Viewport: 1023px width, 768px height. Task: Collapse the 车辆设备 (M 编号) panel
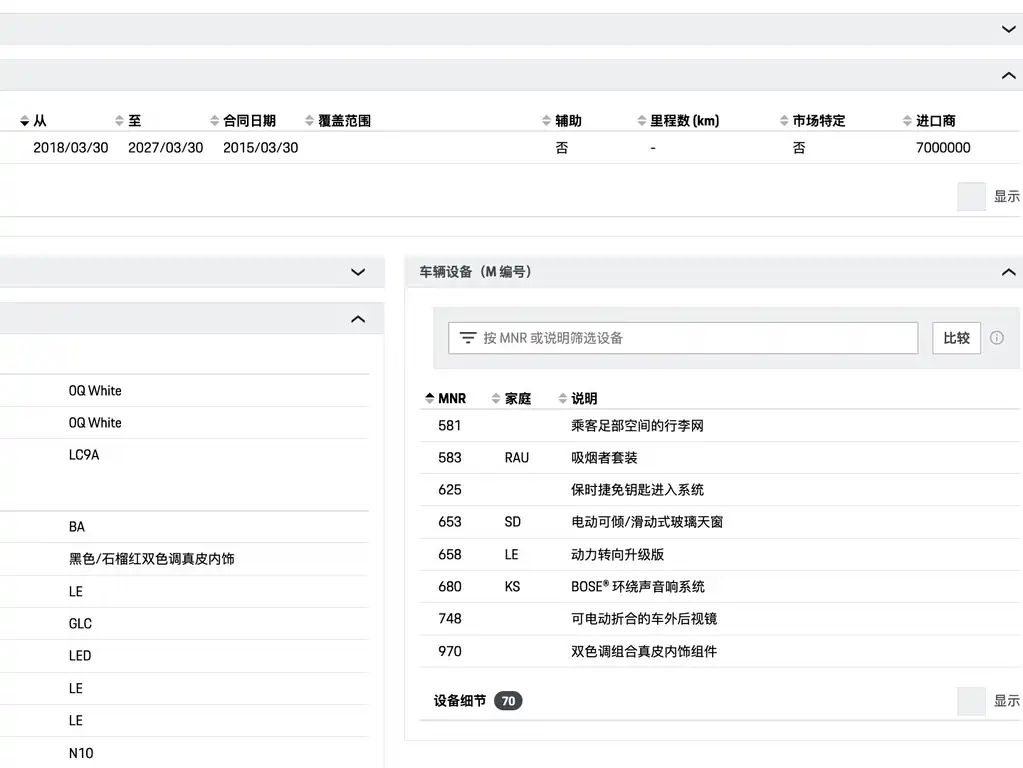coord(1008,272)
